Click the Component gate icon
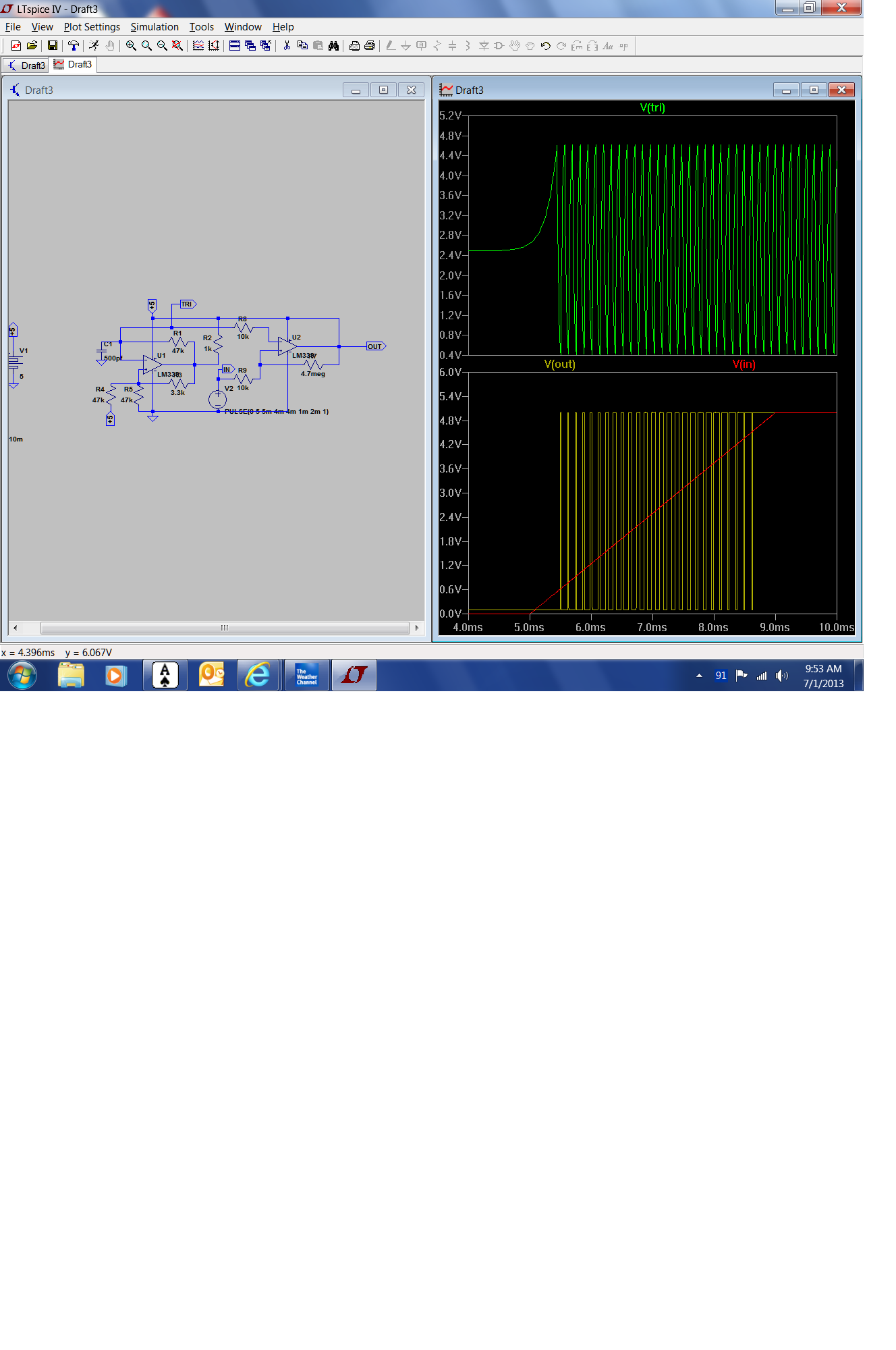This screenshot has width=896, height=1350. (499, 46)
